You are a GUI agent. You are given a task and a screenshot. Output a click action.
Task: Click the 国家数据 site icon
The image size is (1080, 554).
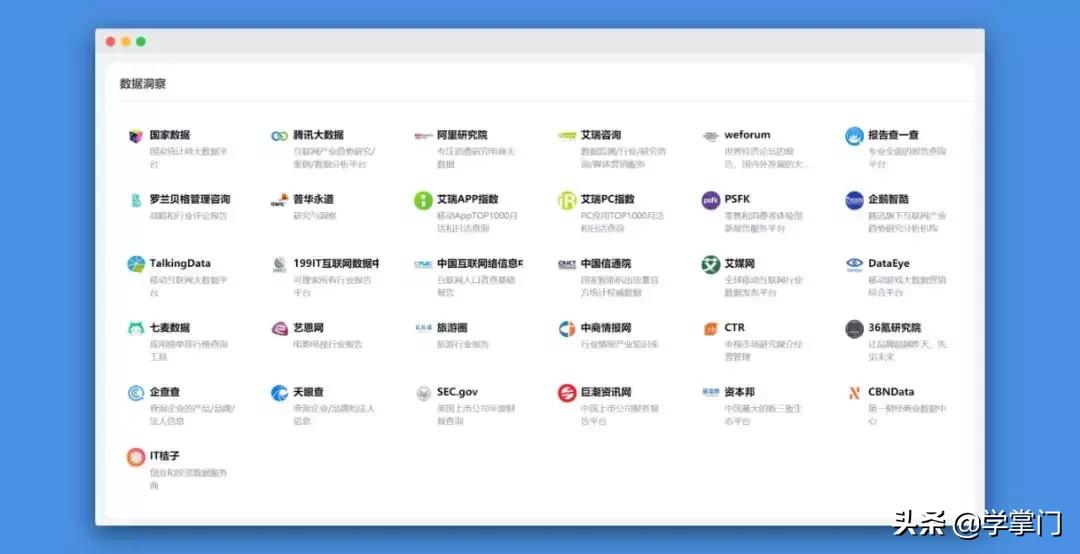(136, 136)
